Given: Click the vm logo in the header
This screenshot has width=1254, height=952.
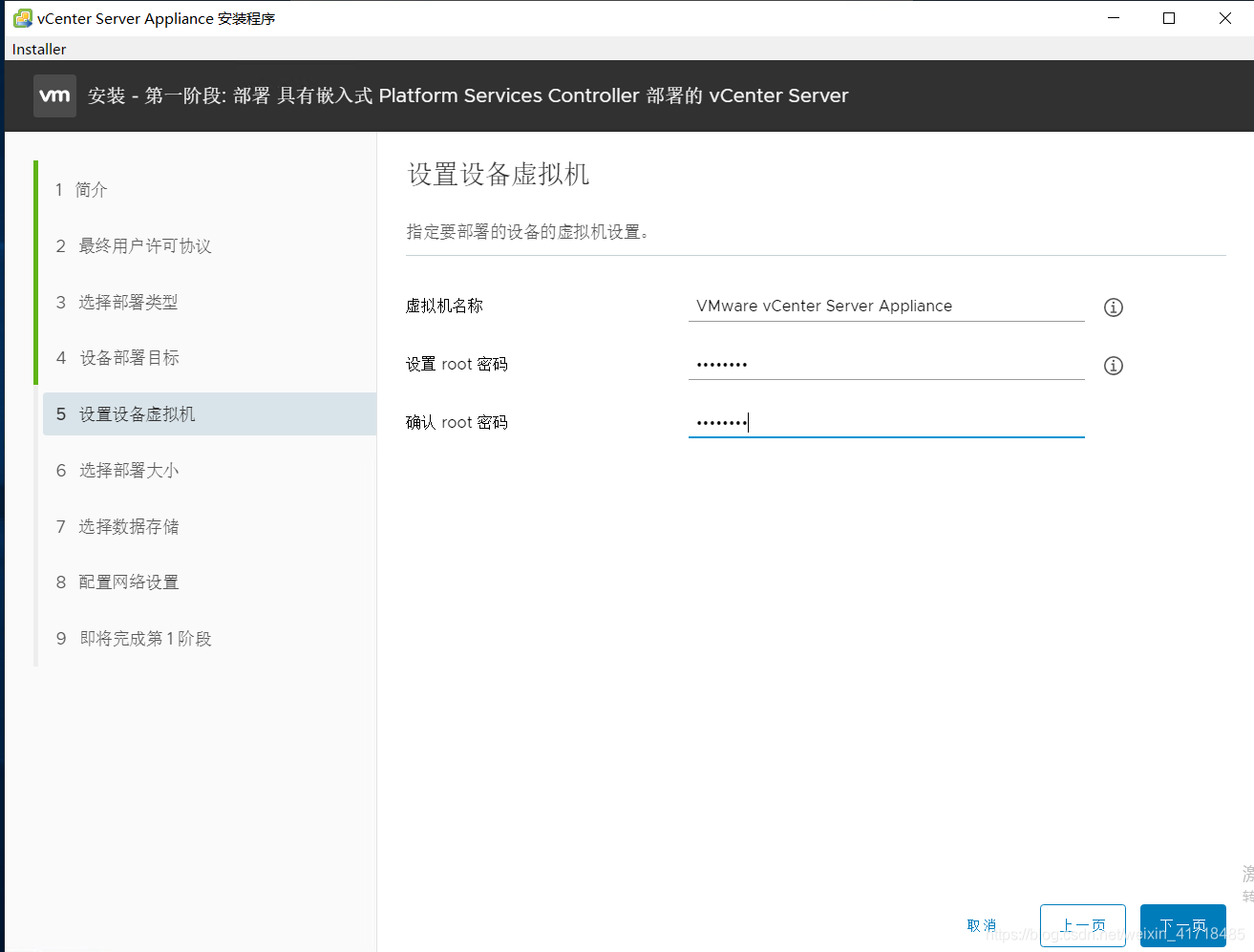Looking at the screenshot, I should point(54,95).
